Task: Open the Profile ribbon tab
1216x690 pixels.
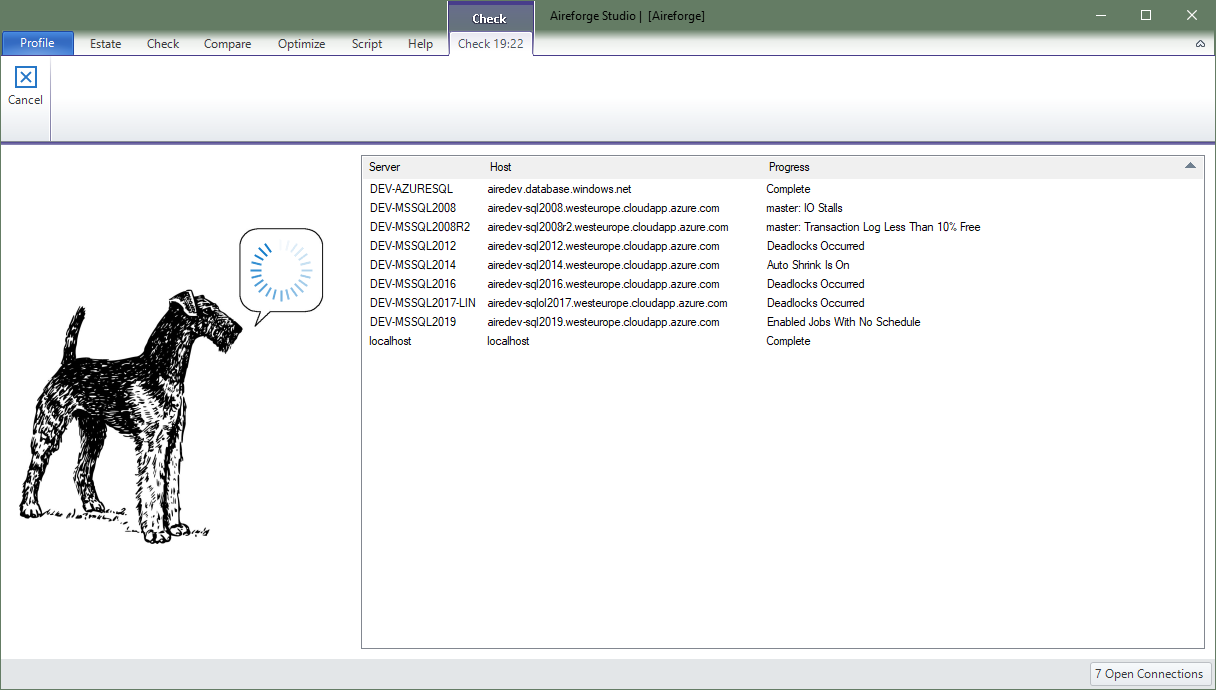Action: [37, 43]
